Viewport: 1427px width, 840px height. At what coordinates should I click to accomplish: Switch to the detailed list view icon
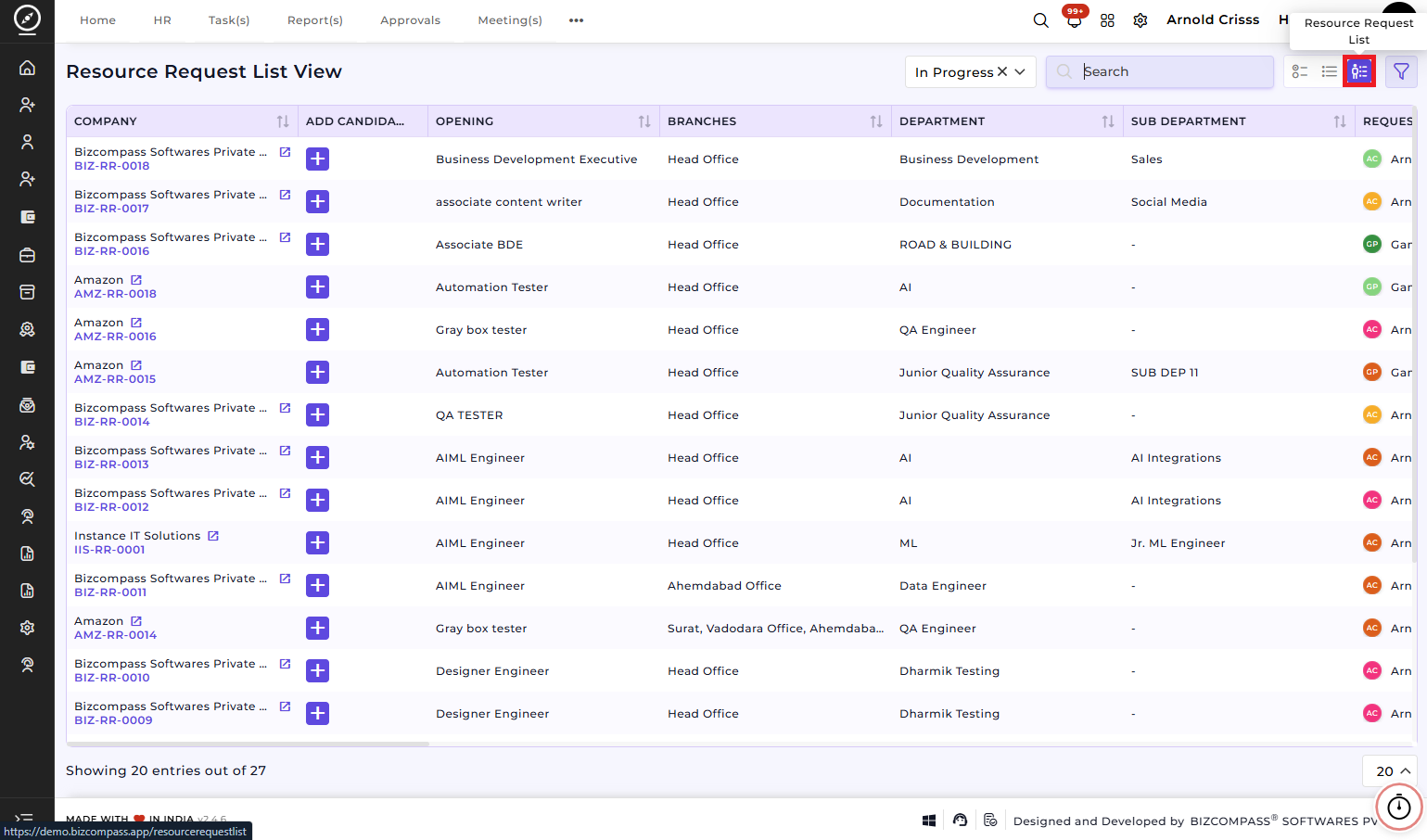(1300, 71)
